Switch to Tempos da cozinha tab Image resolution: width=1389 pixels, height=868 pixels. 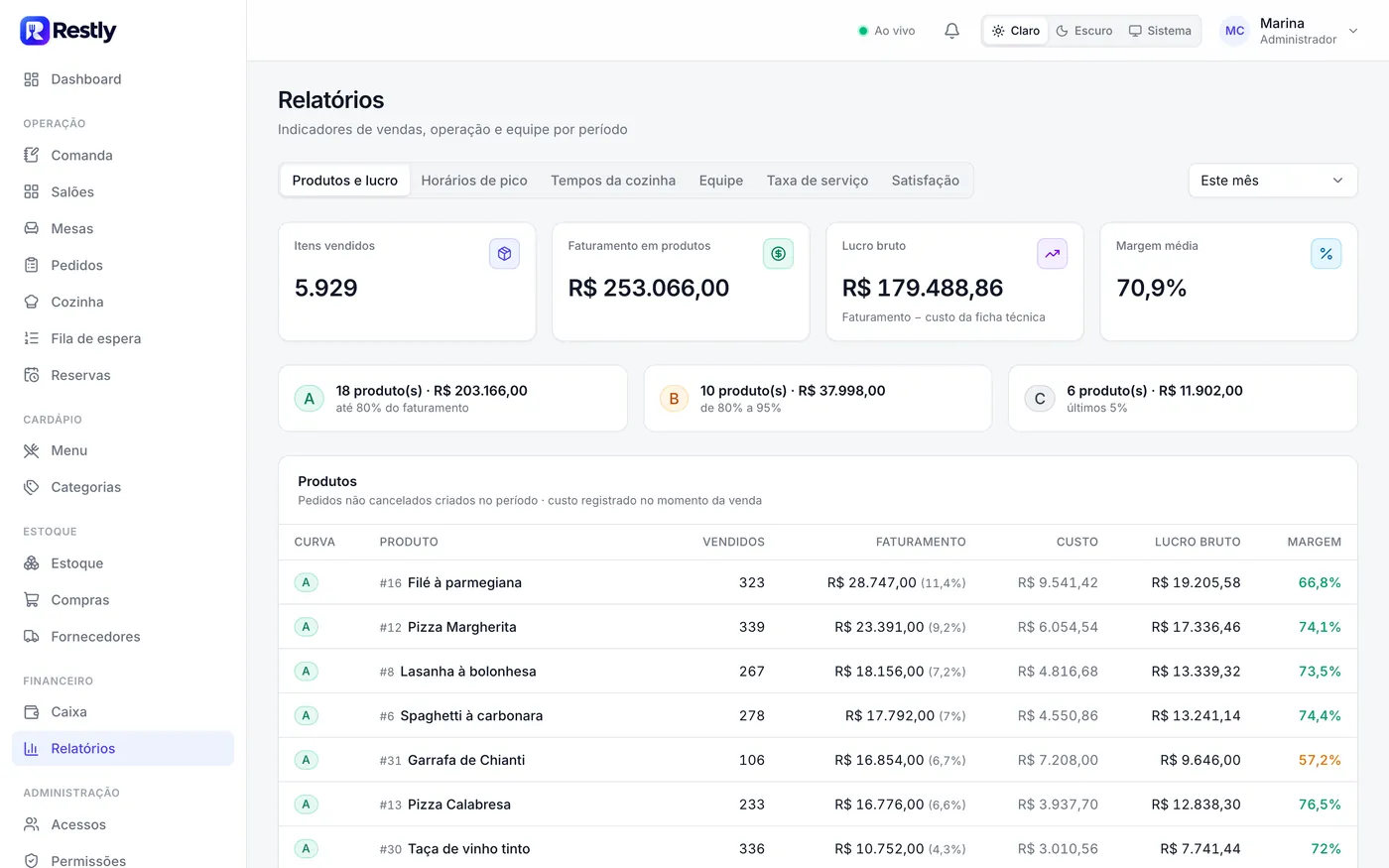[613, 181]
